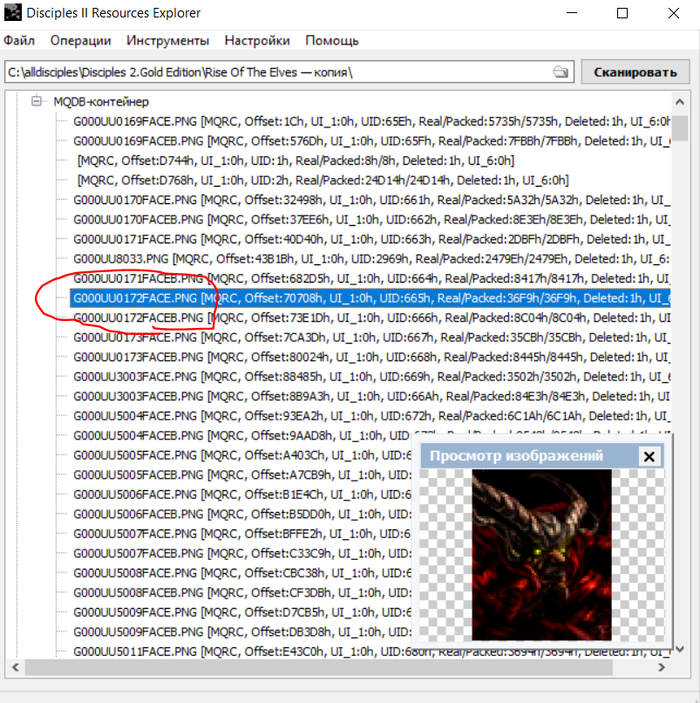Open the Инструменты menu
The image size is (700, 703).
[168, 41]
